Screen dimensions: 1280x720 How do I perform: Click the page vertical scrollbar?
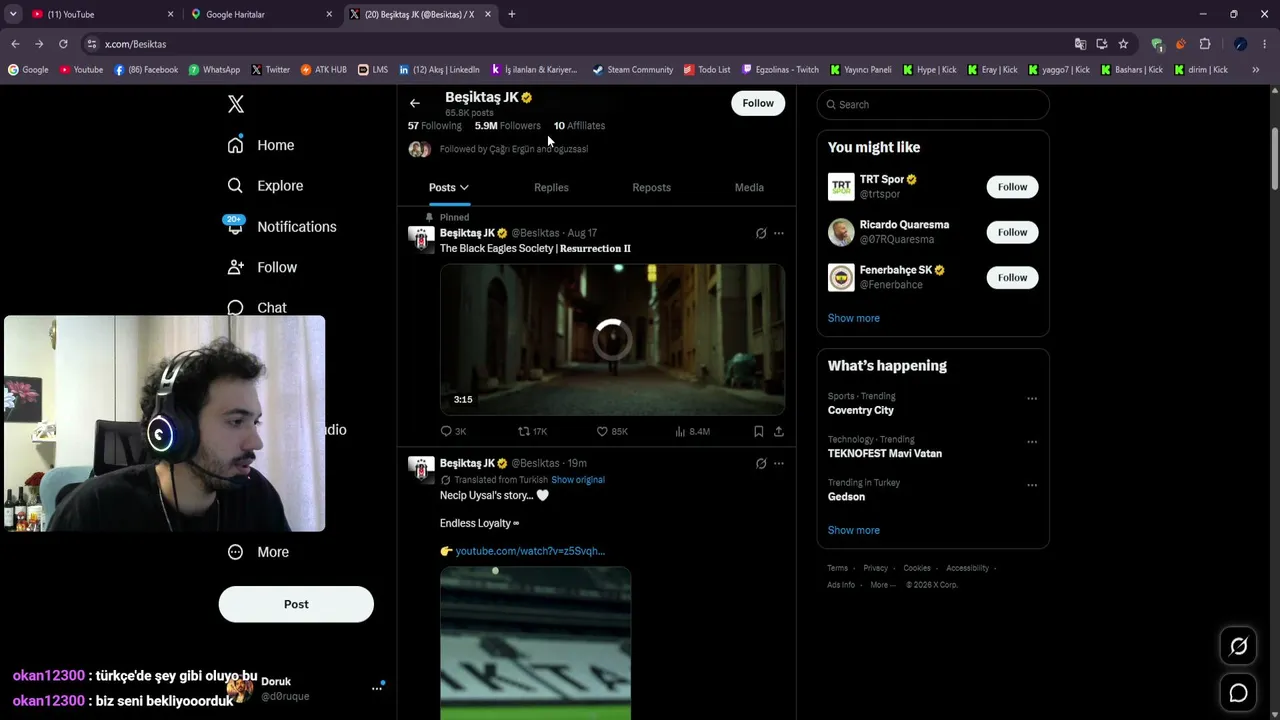[x=1274, y=158]
